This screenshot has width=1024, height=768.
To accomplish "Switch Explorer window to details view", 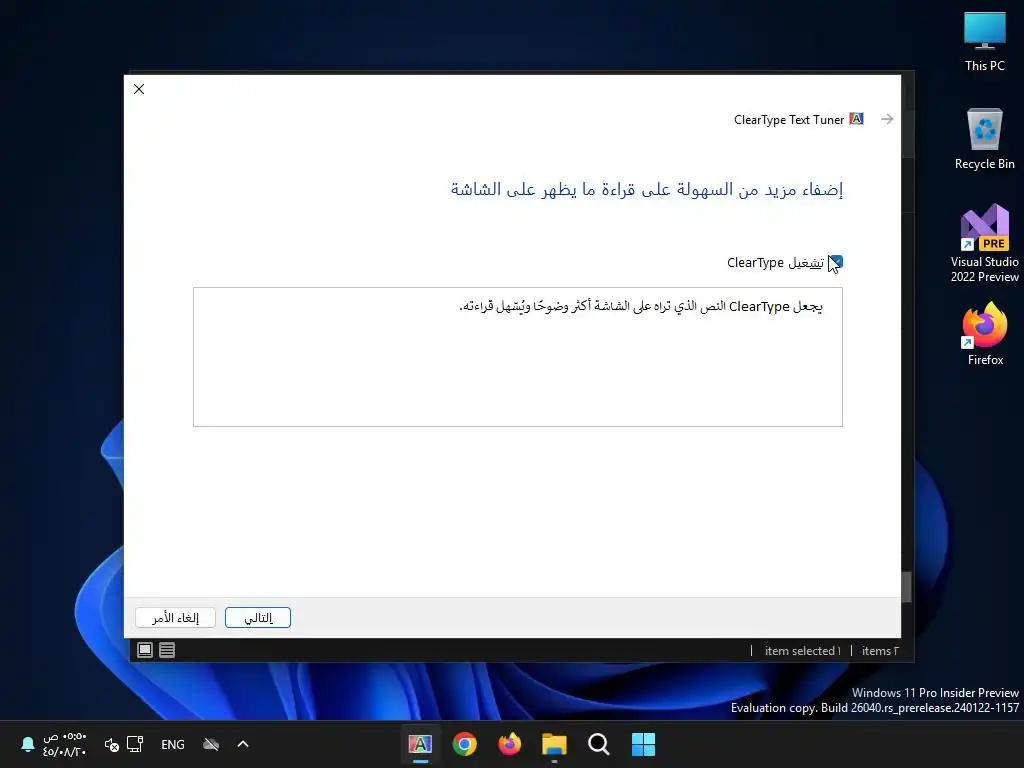I will click(167, 650).
